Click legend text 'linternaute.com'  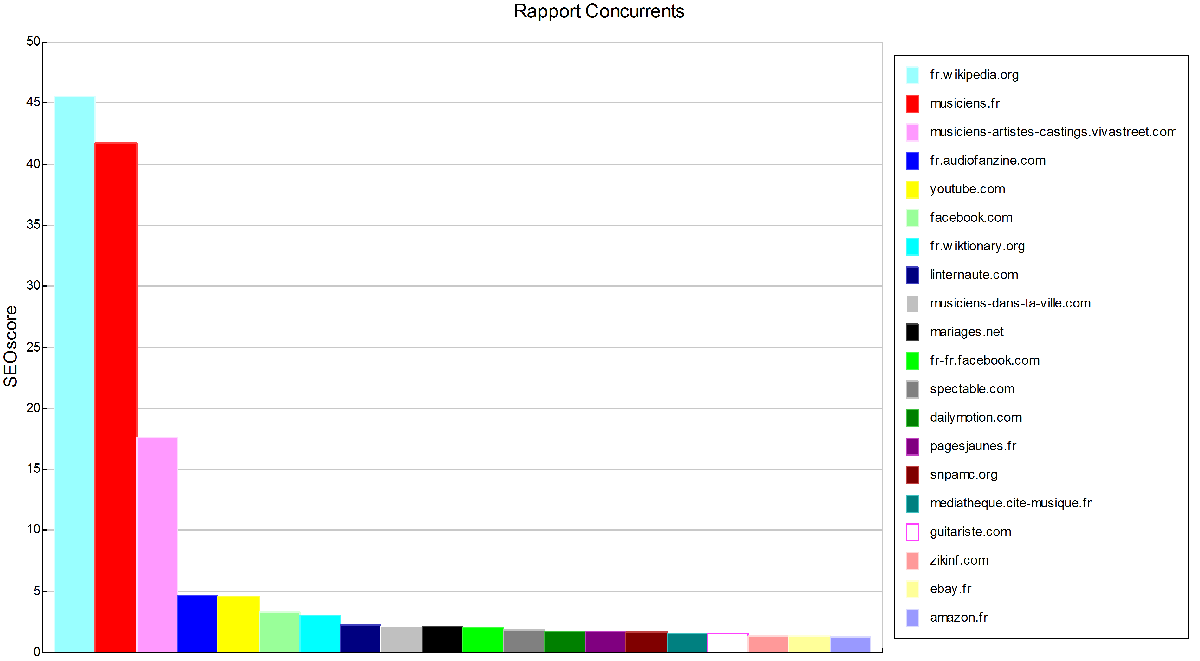(974, 275)
